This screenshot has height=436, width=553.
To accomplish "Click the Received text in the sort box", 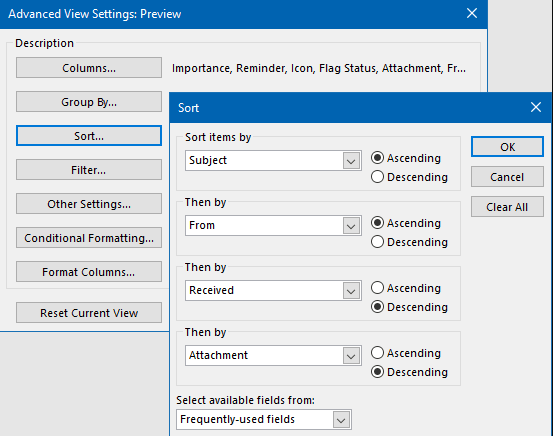I will coord(211,290).
